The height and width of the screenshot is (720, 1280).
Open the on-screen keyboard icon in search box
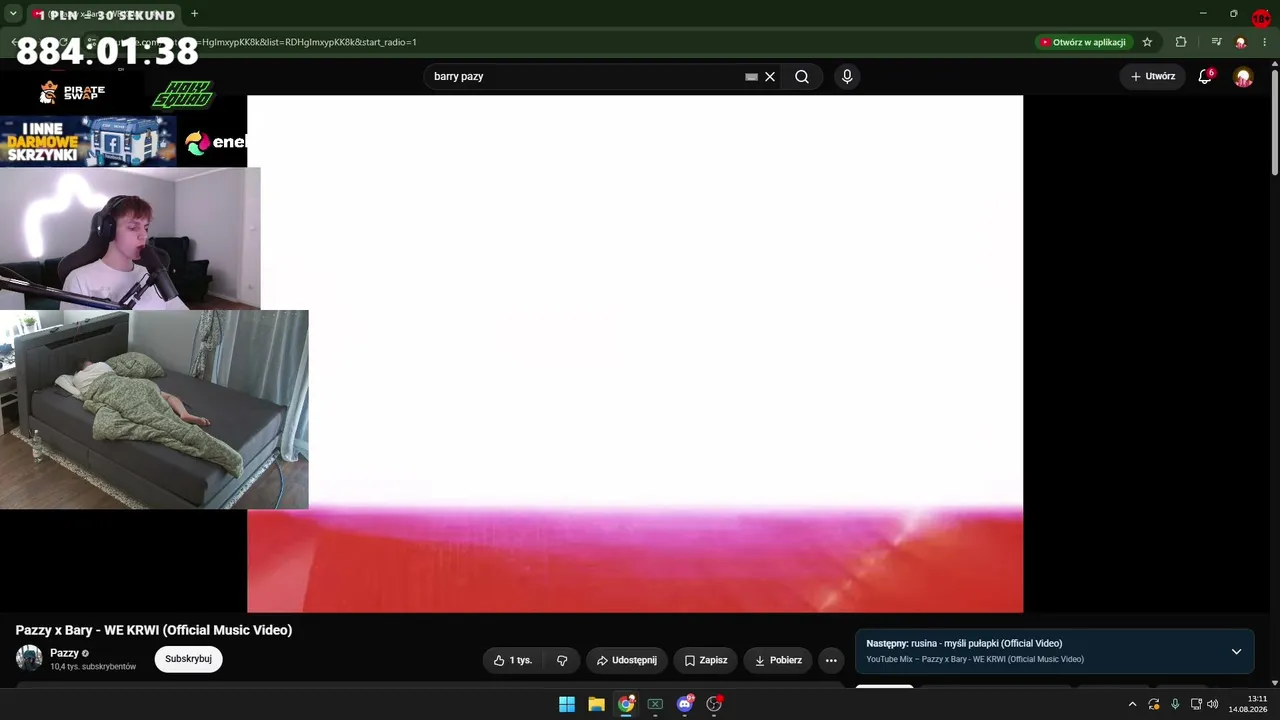tap(751, 77)
